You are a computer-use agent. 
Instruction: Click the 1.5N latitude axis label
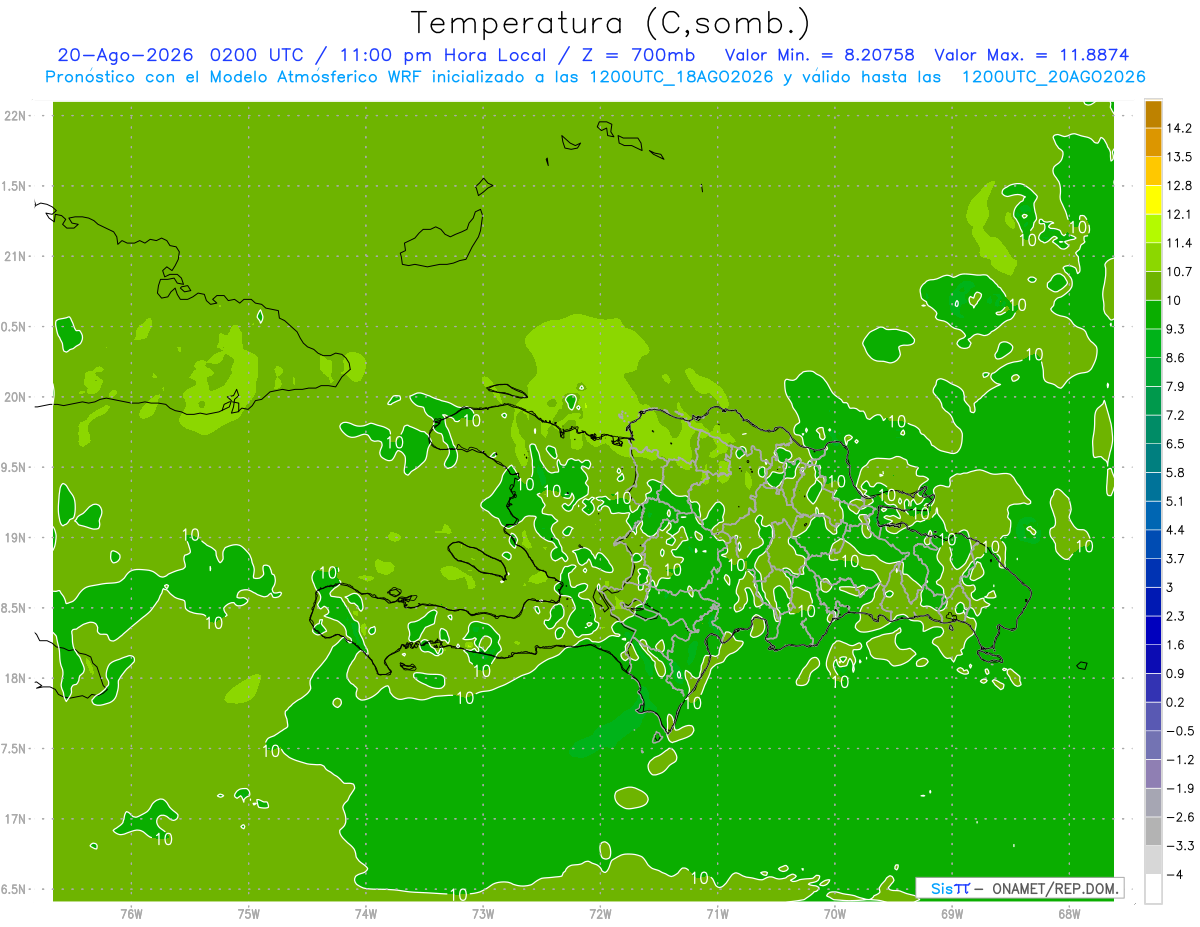click(14, 186)
